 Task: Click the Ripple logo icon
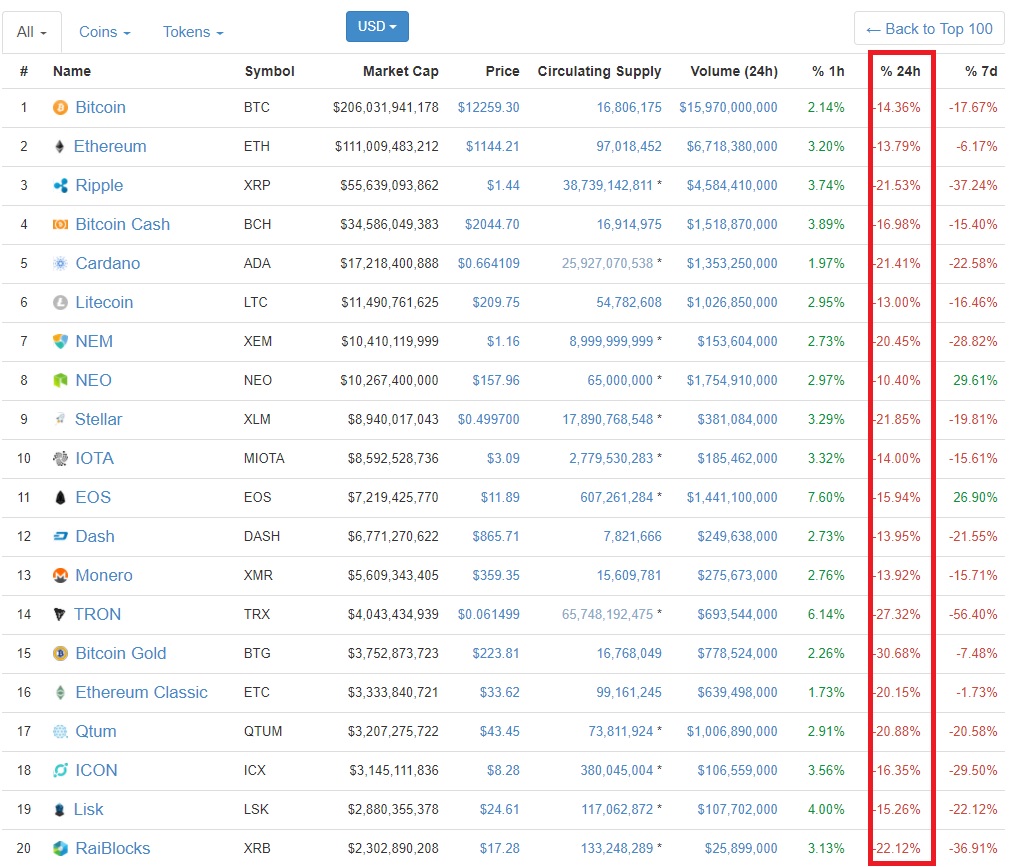pyautogui.click(x=60, y=186)
